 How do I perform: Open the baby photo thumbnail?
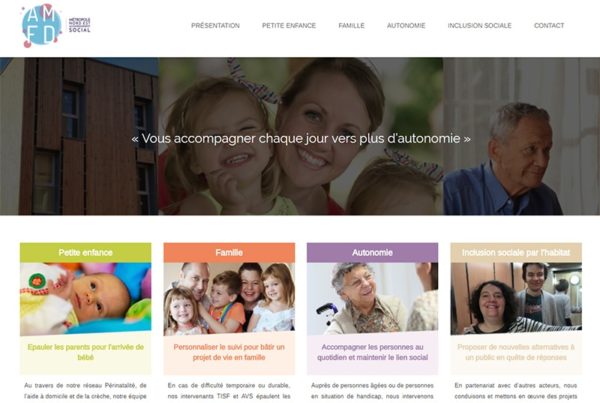pos(86,299)
